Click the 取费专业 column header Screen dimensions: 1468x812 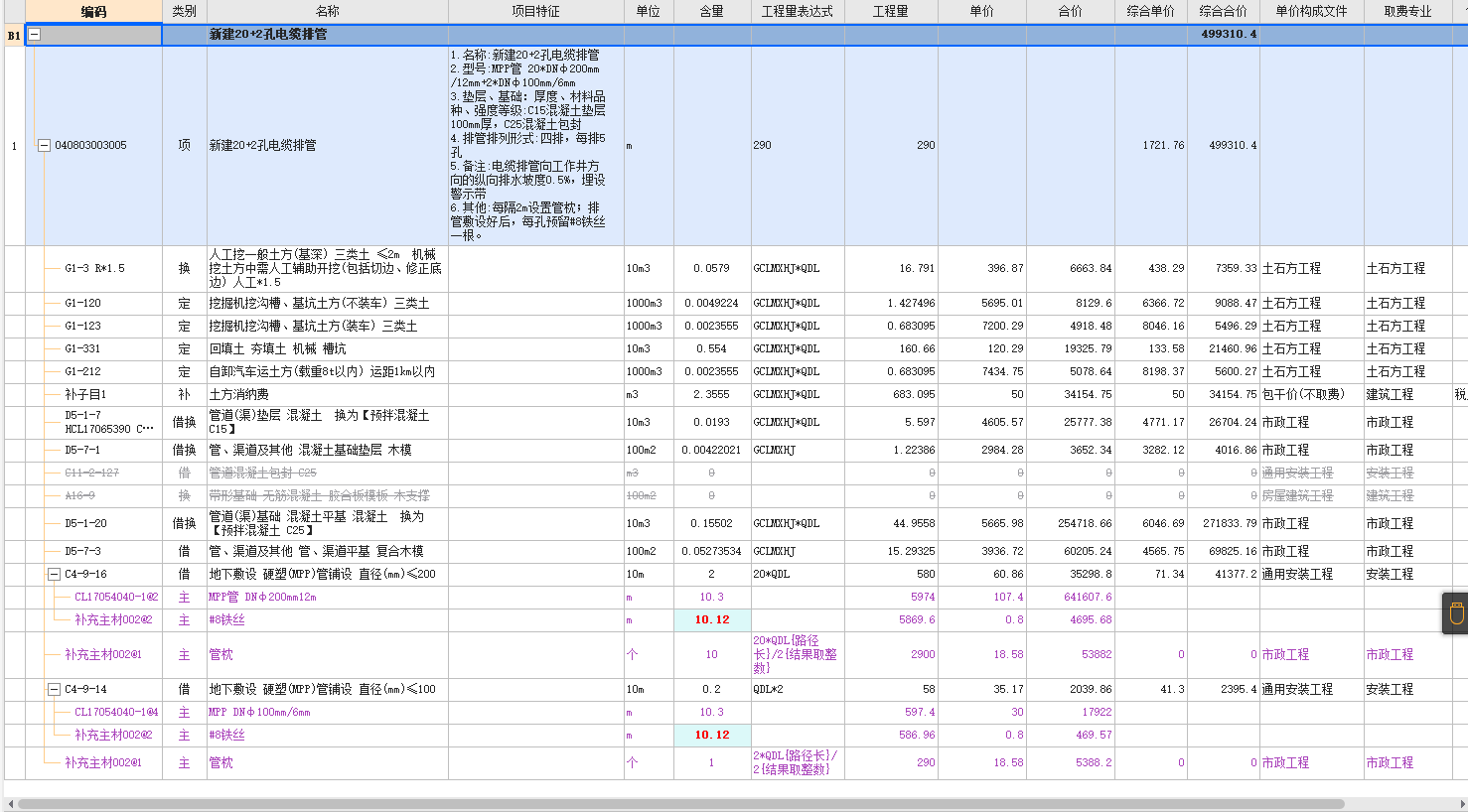pyautogui.click(x=1408, y=12)
